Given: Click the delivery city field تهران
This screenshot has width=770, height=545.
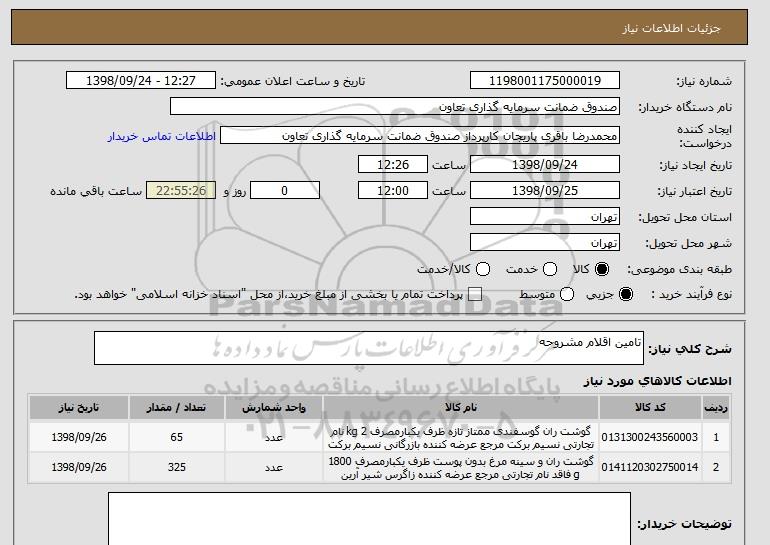Looking at the screenshot, I should tap(545, 243).
